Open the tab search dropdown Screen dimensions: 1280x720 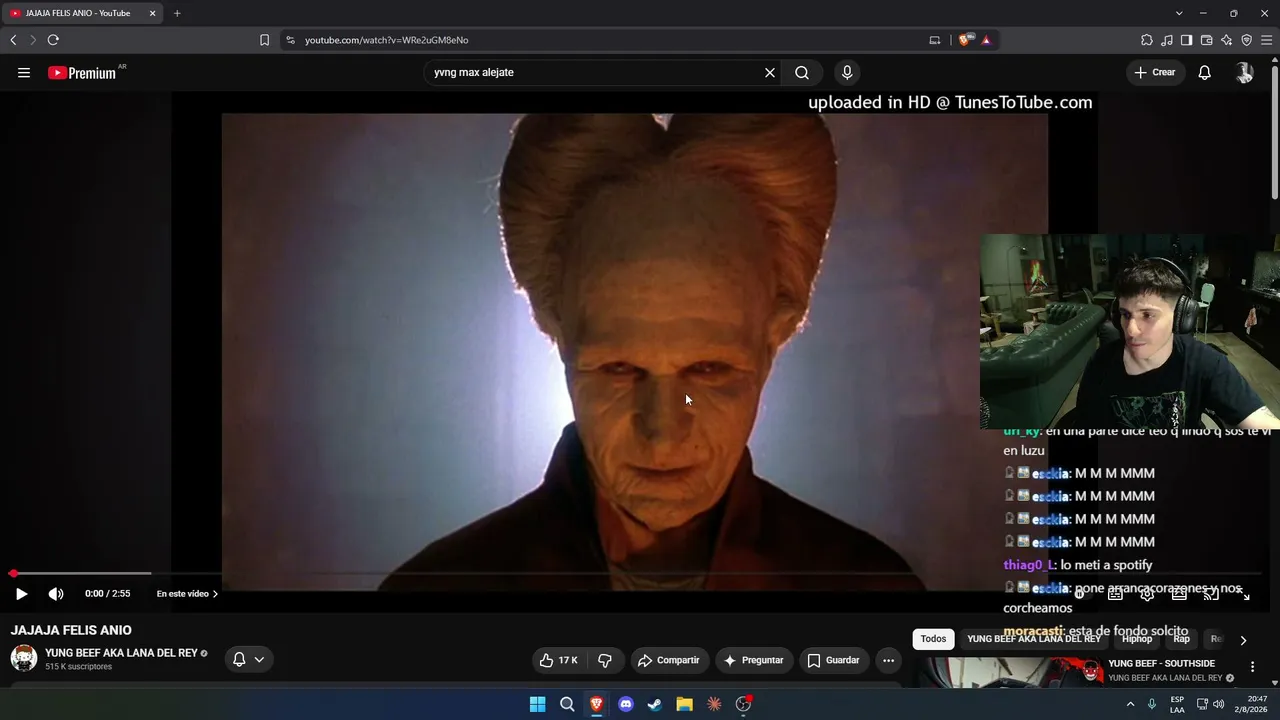(1179, 13)
